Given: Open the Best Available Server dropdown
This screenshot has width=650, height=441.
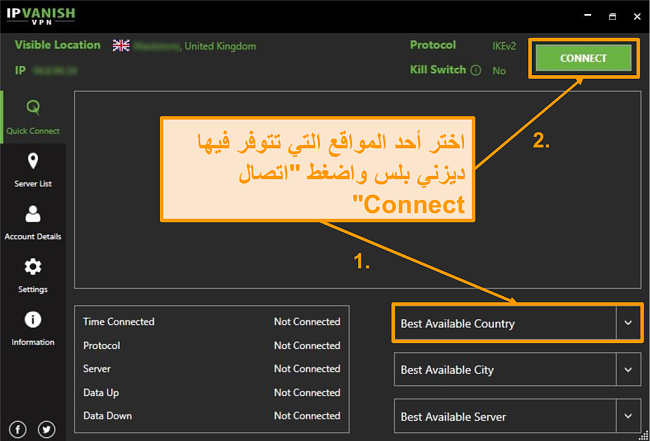Looking at the screenshot, I should pyautogui.click(x=517, y=416).
